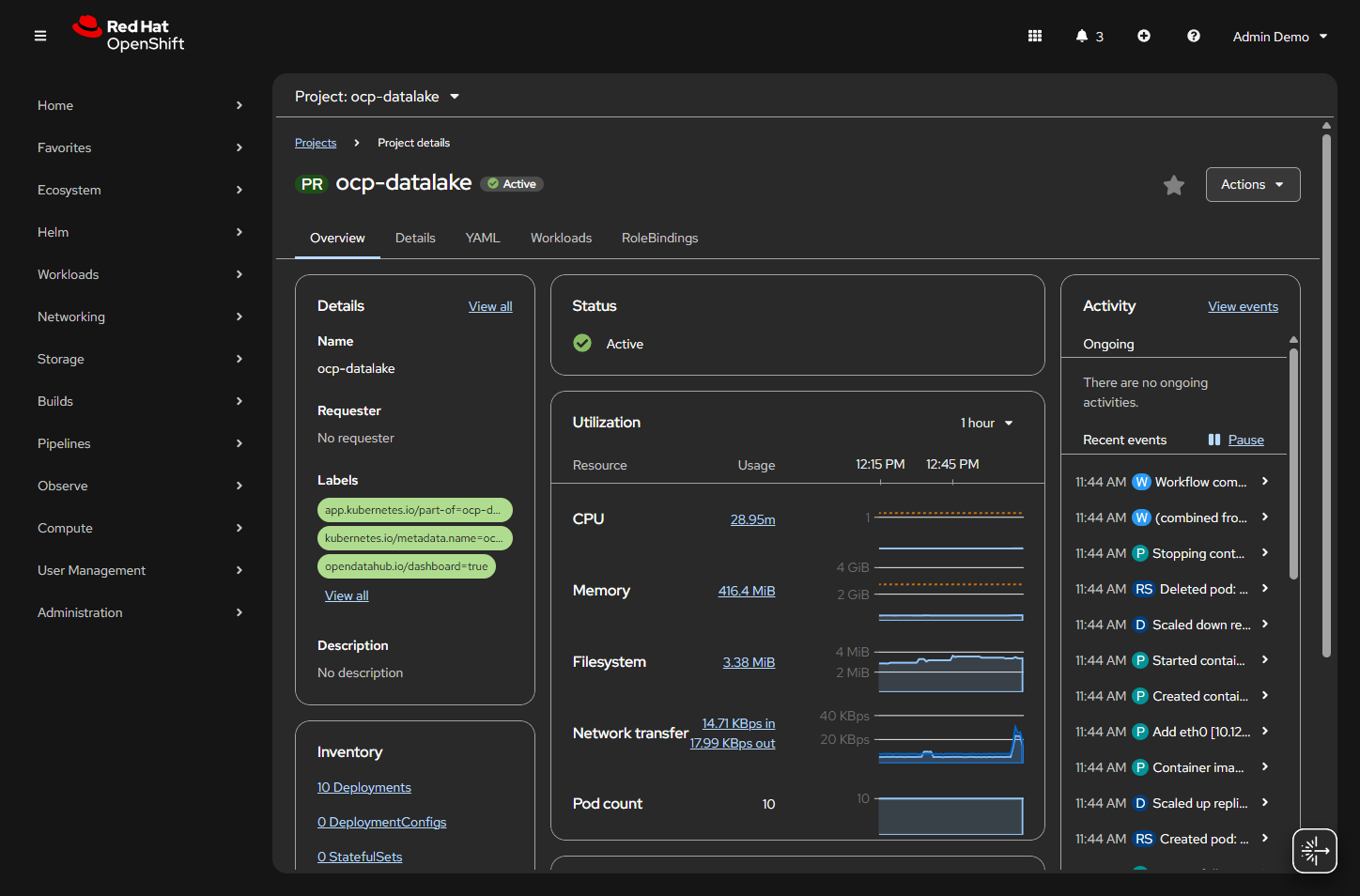This screenshot has height=896, width=1360.
Task: Open the Actions dropdown
Action: coord(1253,185)
